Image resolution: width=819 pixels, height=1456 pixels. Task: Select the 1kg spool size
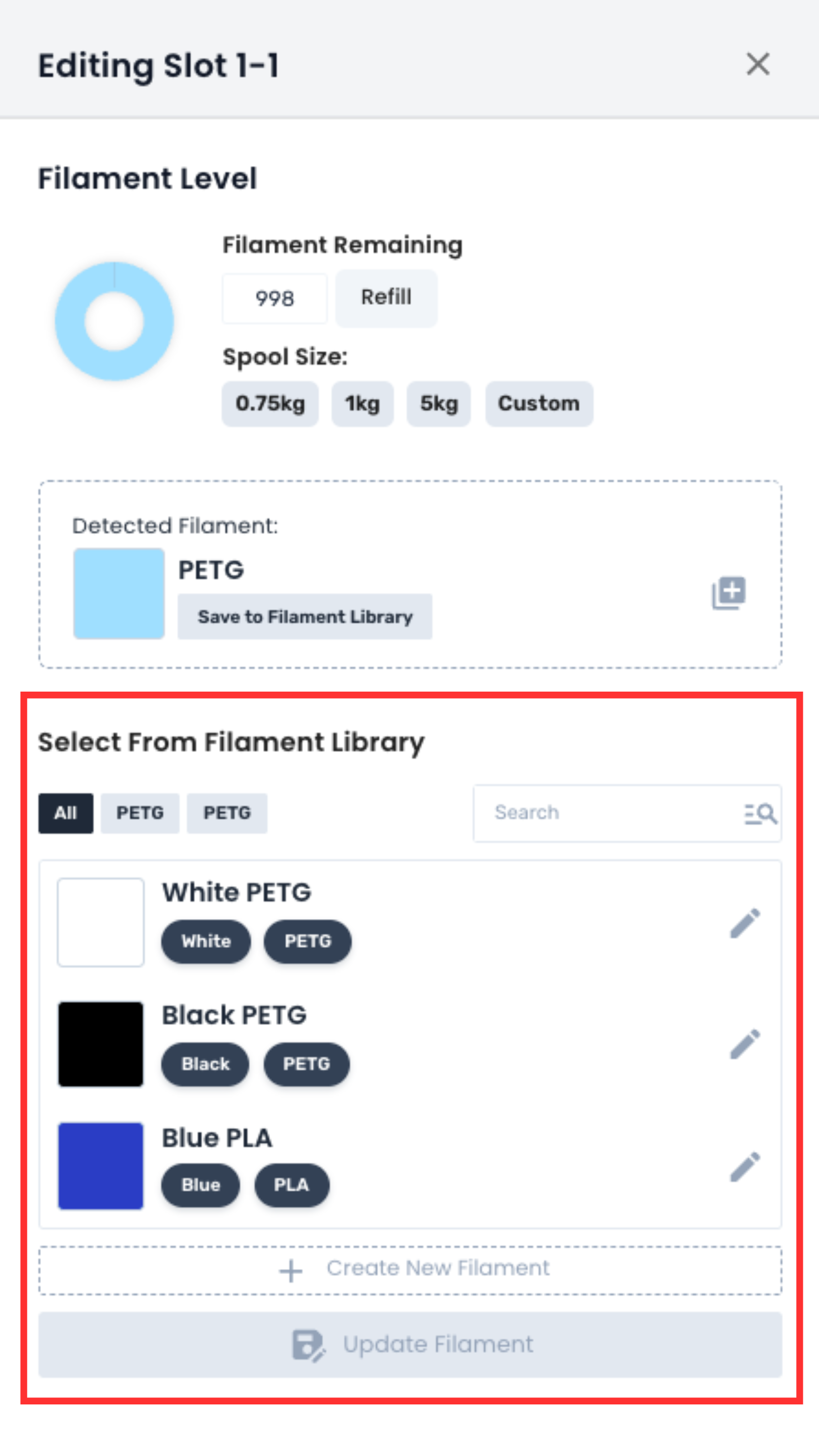point(362,403)
